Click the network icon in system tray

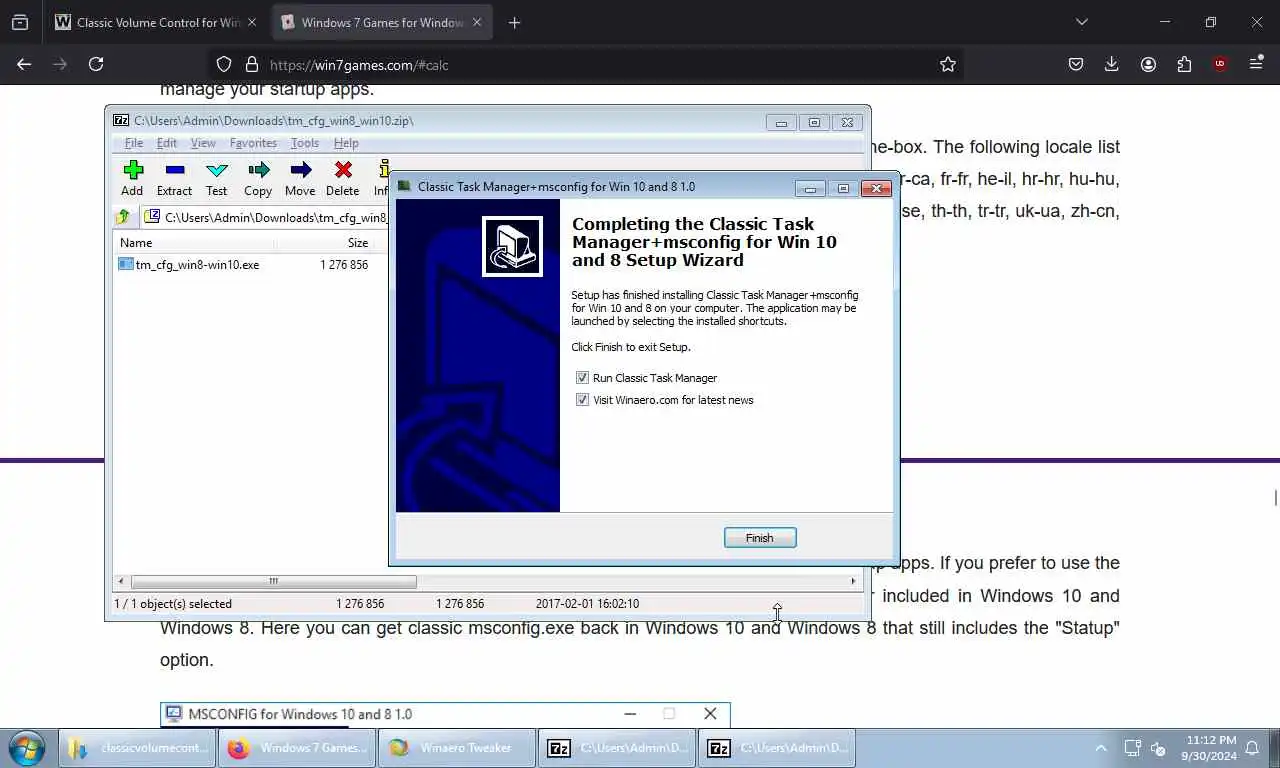coord(1132,748)
